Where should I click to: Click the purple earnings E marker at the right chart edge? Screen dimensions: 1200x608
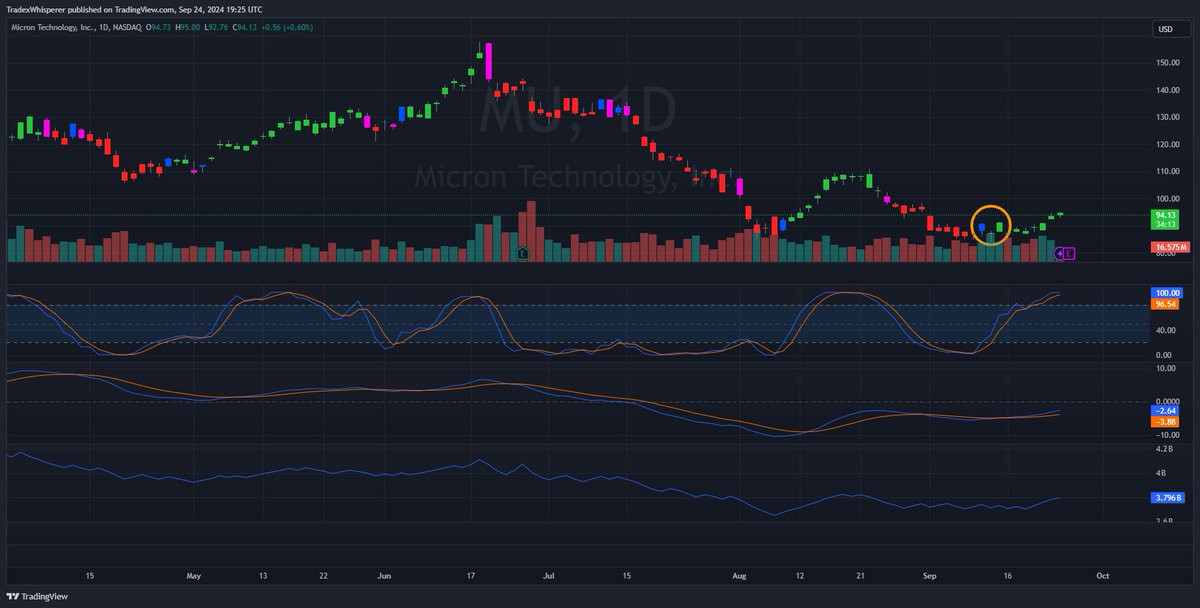tap(1069, 254)
